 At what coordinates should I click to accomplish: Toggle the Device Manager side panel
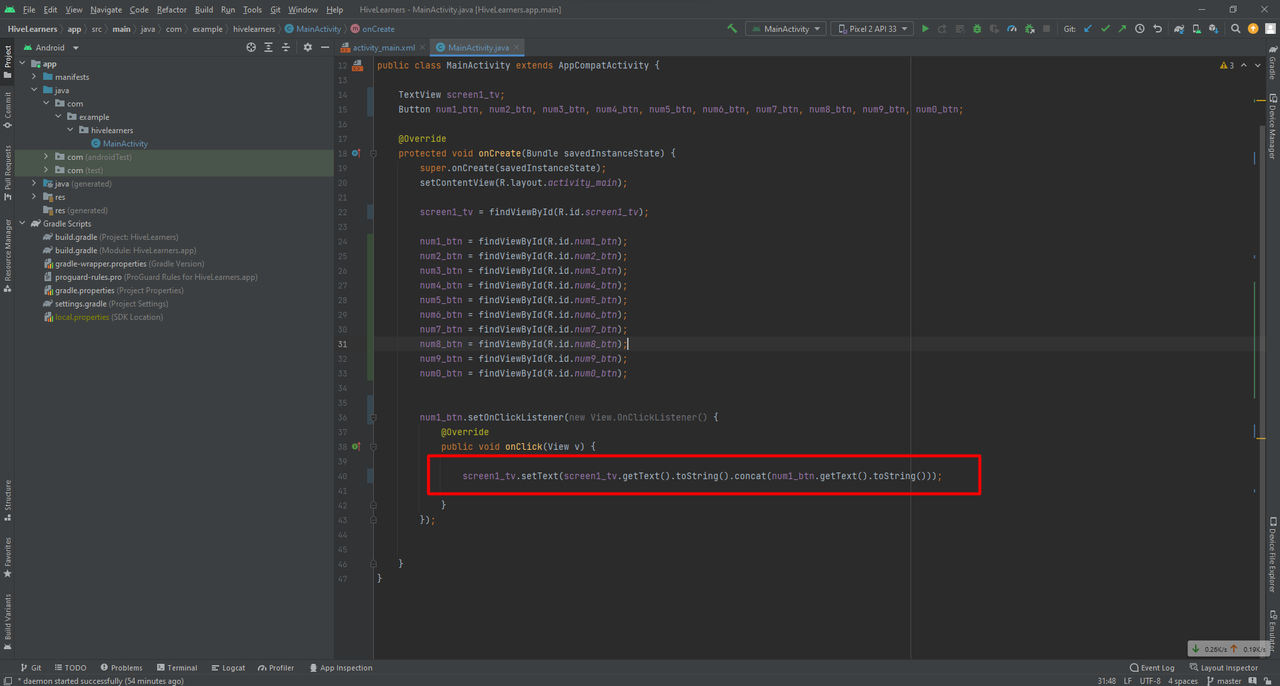(1272, 126)
